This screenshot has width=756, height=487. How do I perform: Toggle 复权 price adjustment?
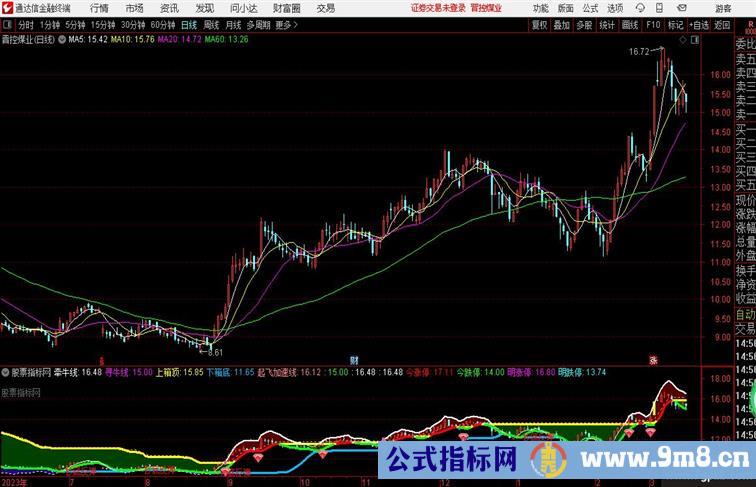point(539,25)
